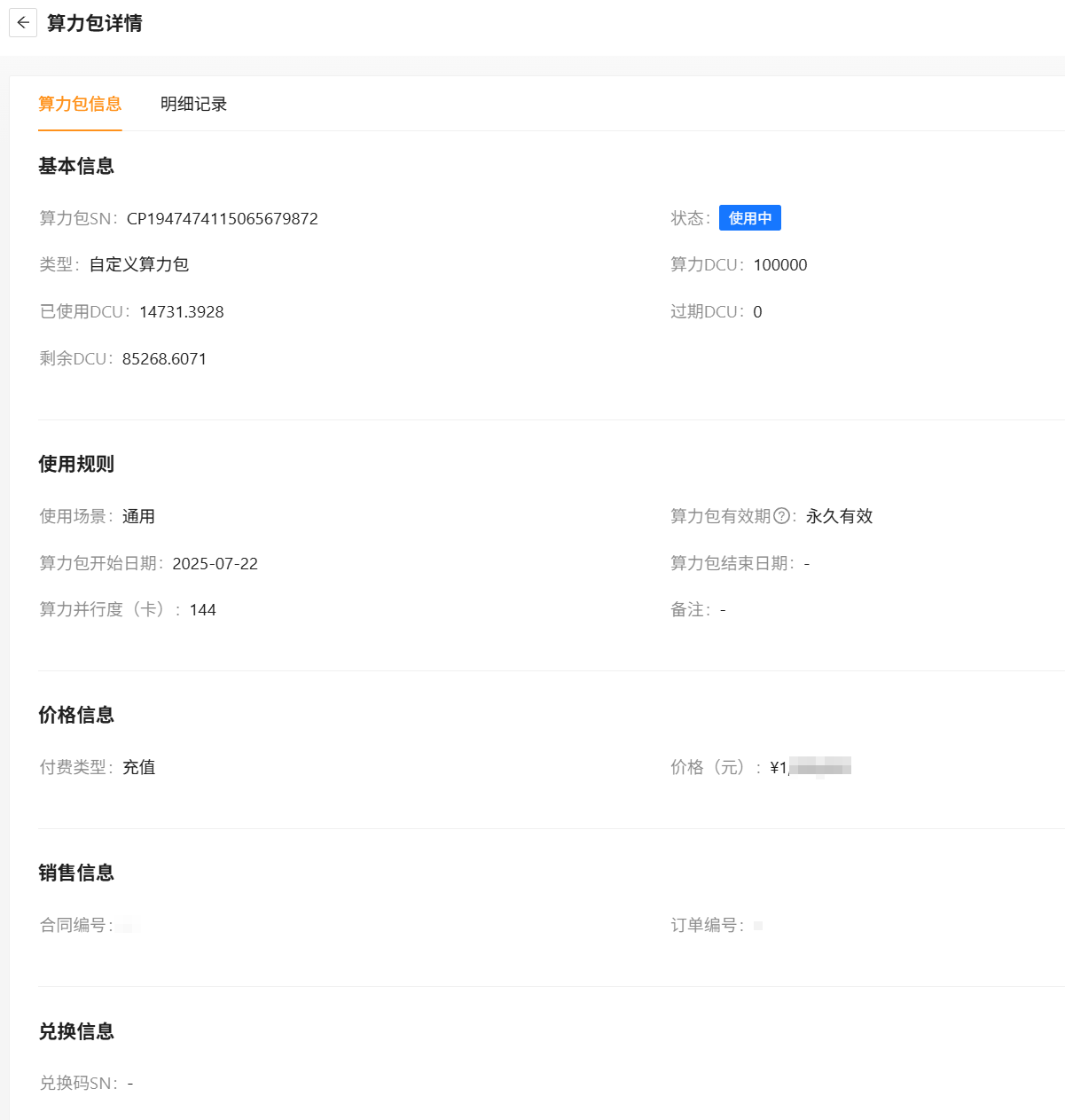Click the 自定义算力包 type value
The width and height of the screenshot is (1065, 1120).
tap(139, 264)
